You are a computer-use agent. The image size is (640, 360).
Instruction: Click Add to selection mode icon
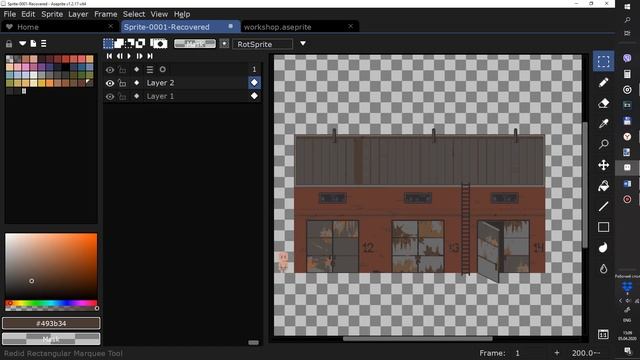pos(119,43)
